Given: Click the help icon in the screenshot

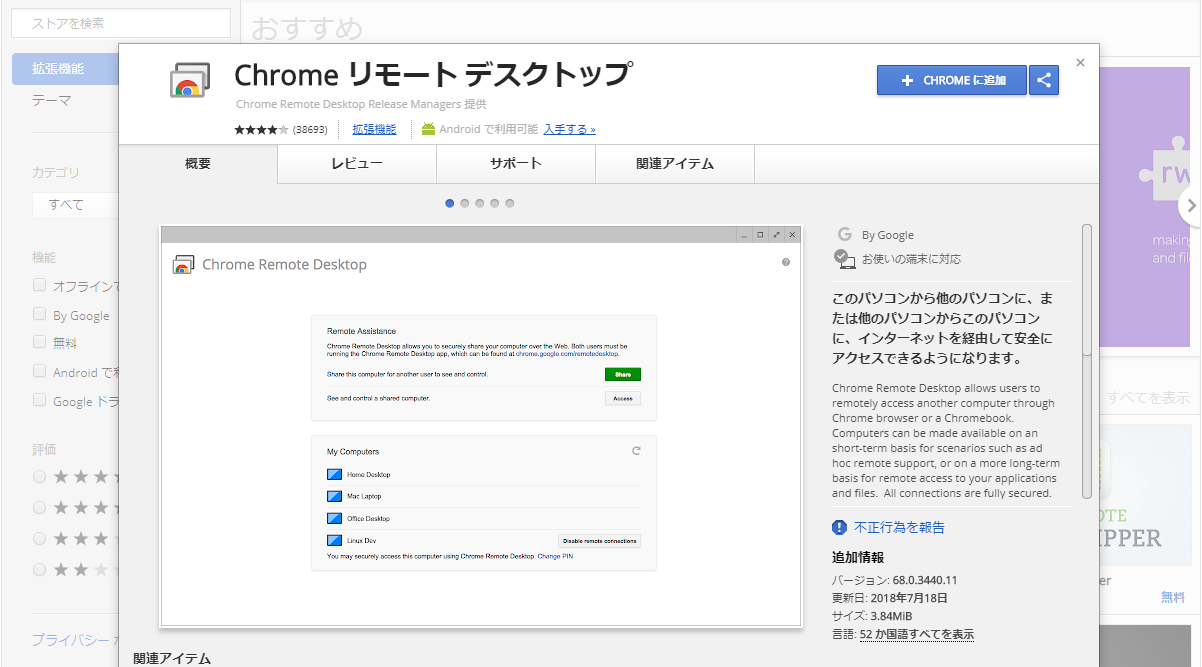Looking at the screenshot, I should (x=786, y=262).
